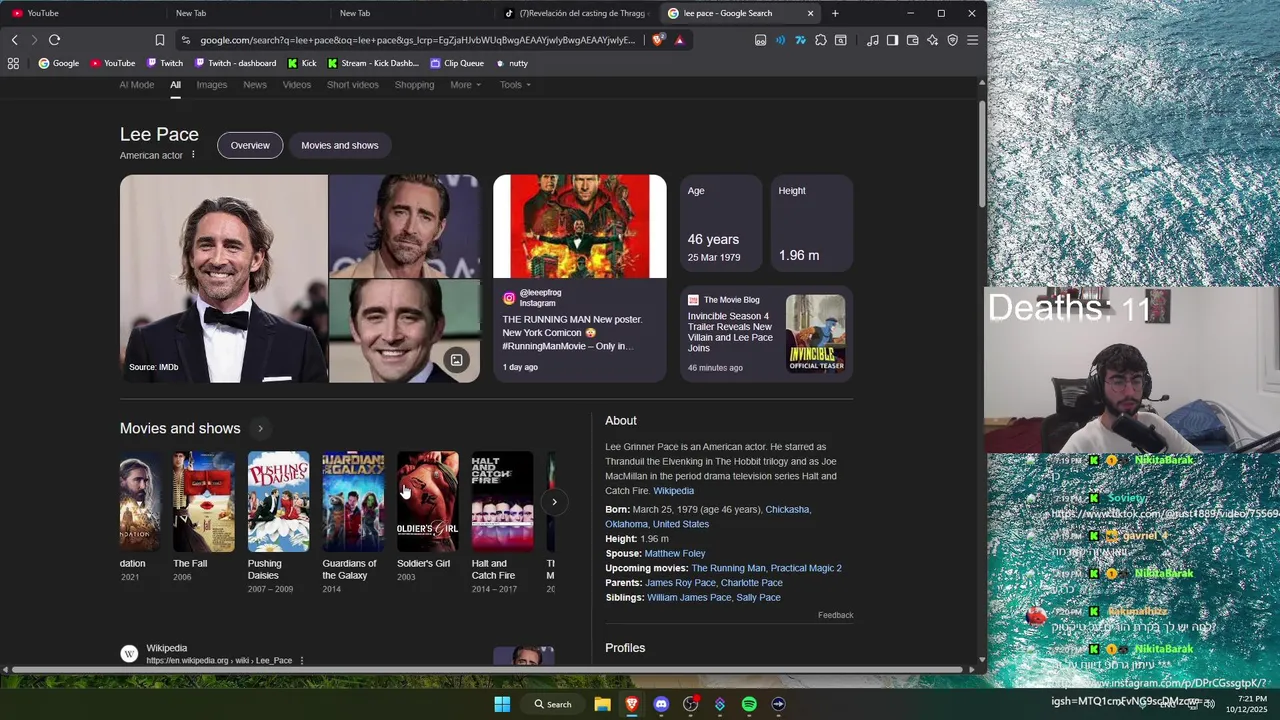This screenshot has width=1280, height=720.
Task: Switch to AI Mode search
Action: (137, 85)
